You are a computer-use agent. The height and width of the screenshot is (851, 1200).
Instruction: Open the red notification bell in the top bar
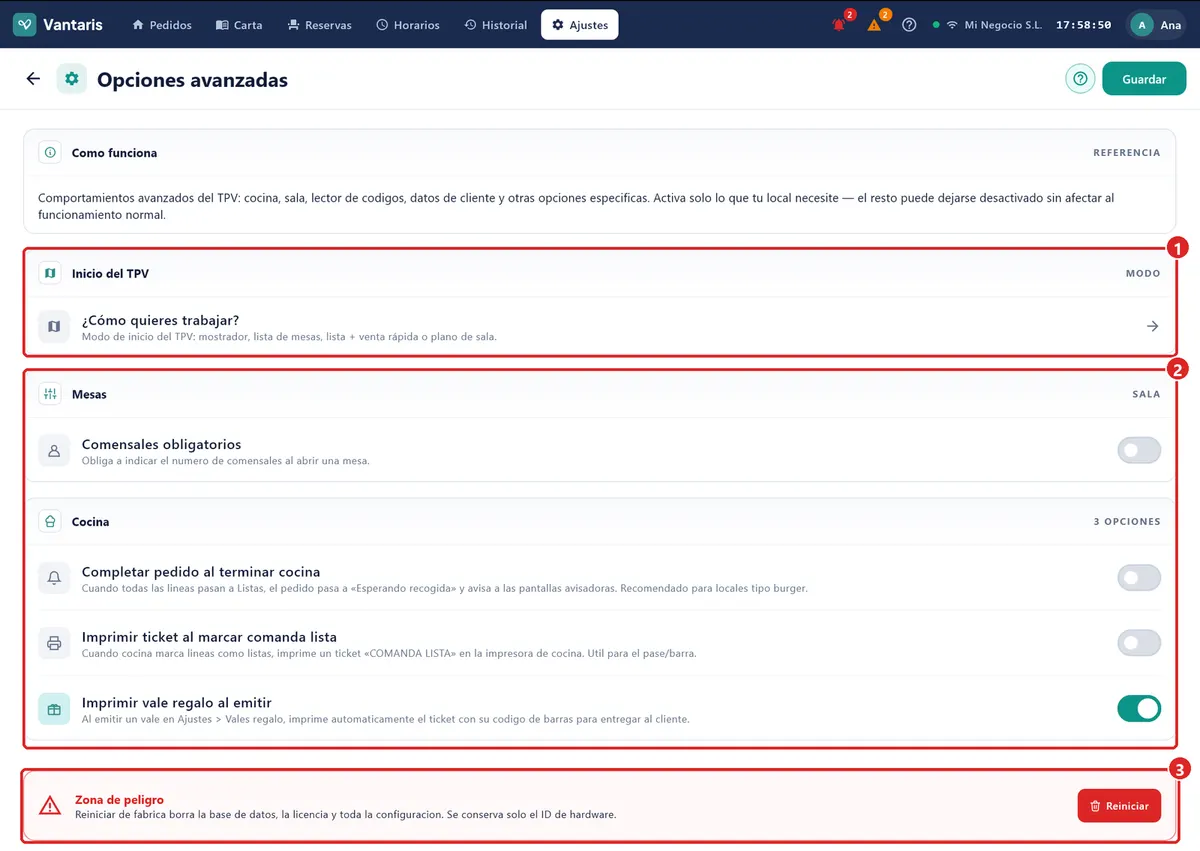coord(839,25)
